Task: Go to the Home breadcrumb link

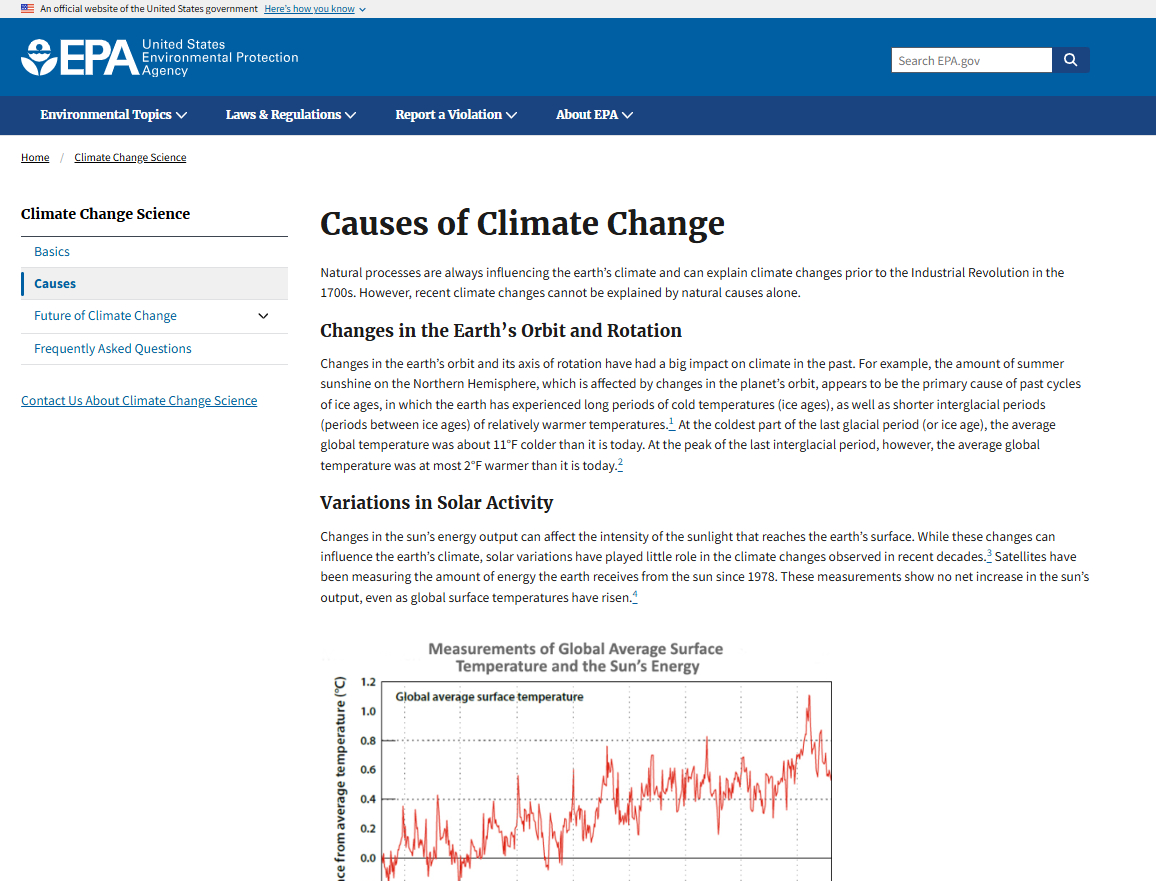Action: coord(35,158)
